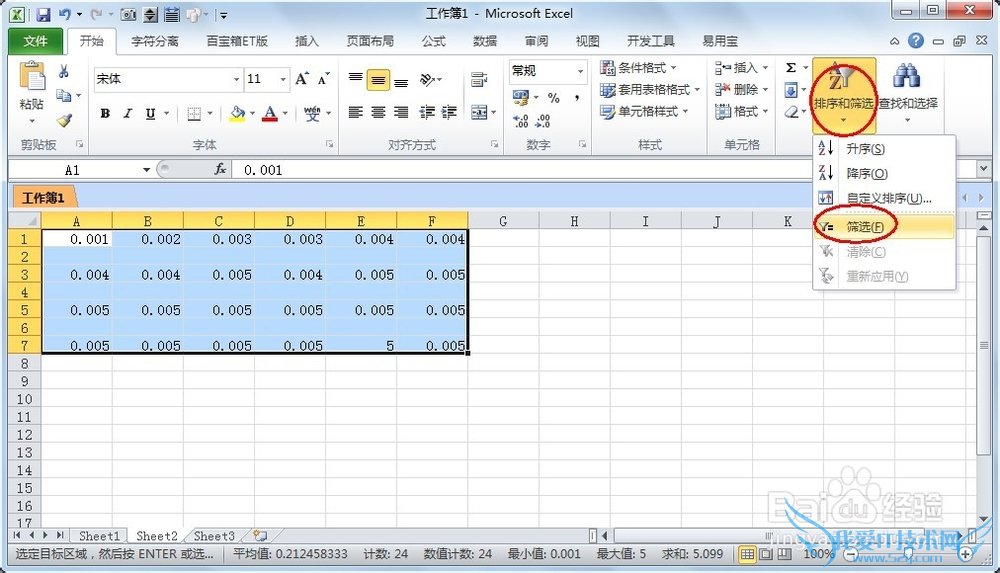Decrease font size with the small A icon
The height and width of the screenshot is (573, 1000).
[323, 79]
